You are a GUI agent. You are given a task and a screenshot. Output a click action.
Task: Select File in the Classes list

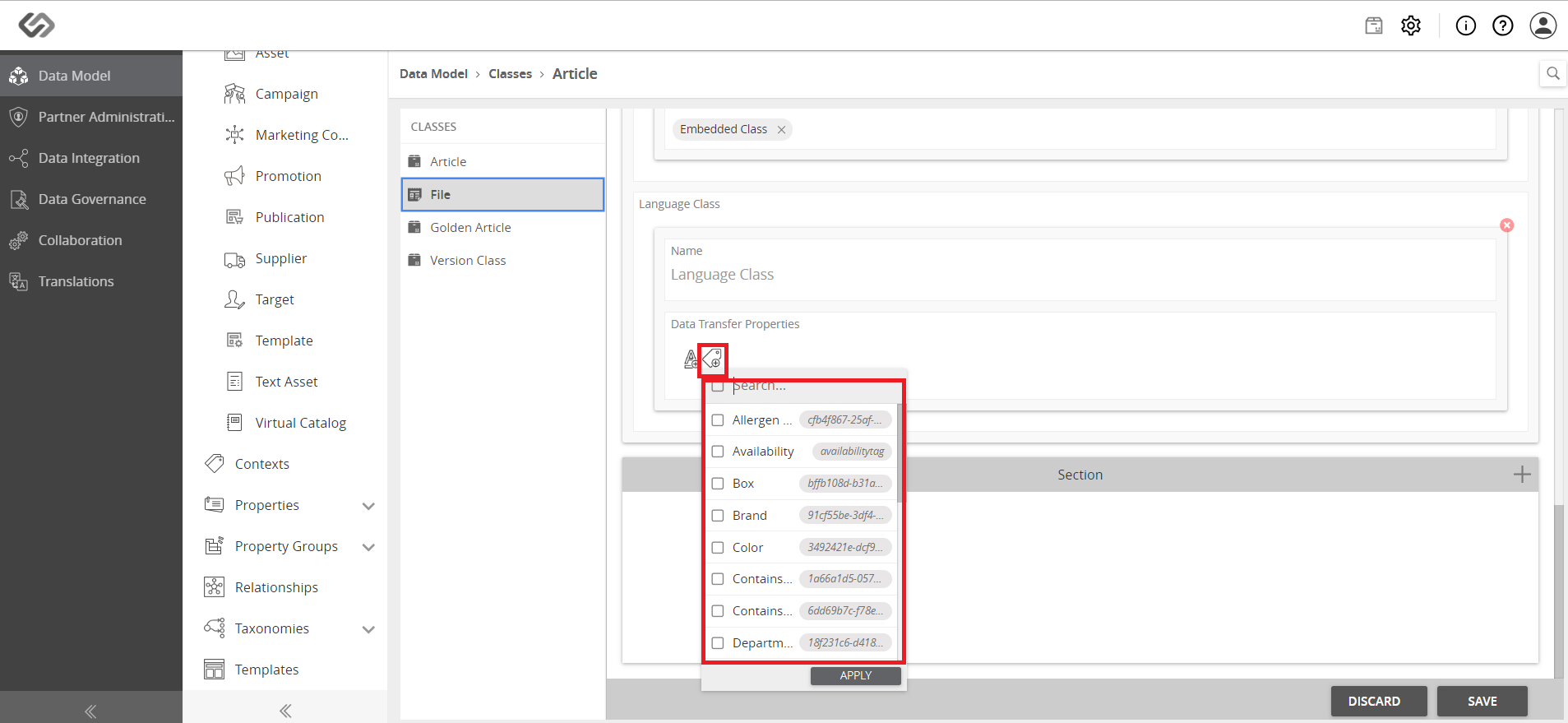tap(502, 195)
